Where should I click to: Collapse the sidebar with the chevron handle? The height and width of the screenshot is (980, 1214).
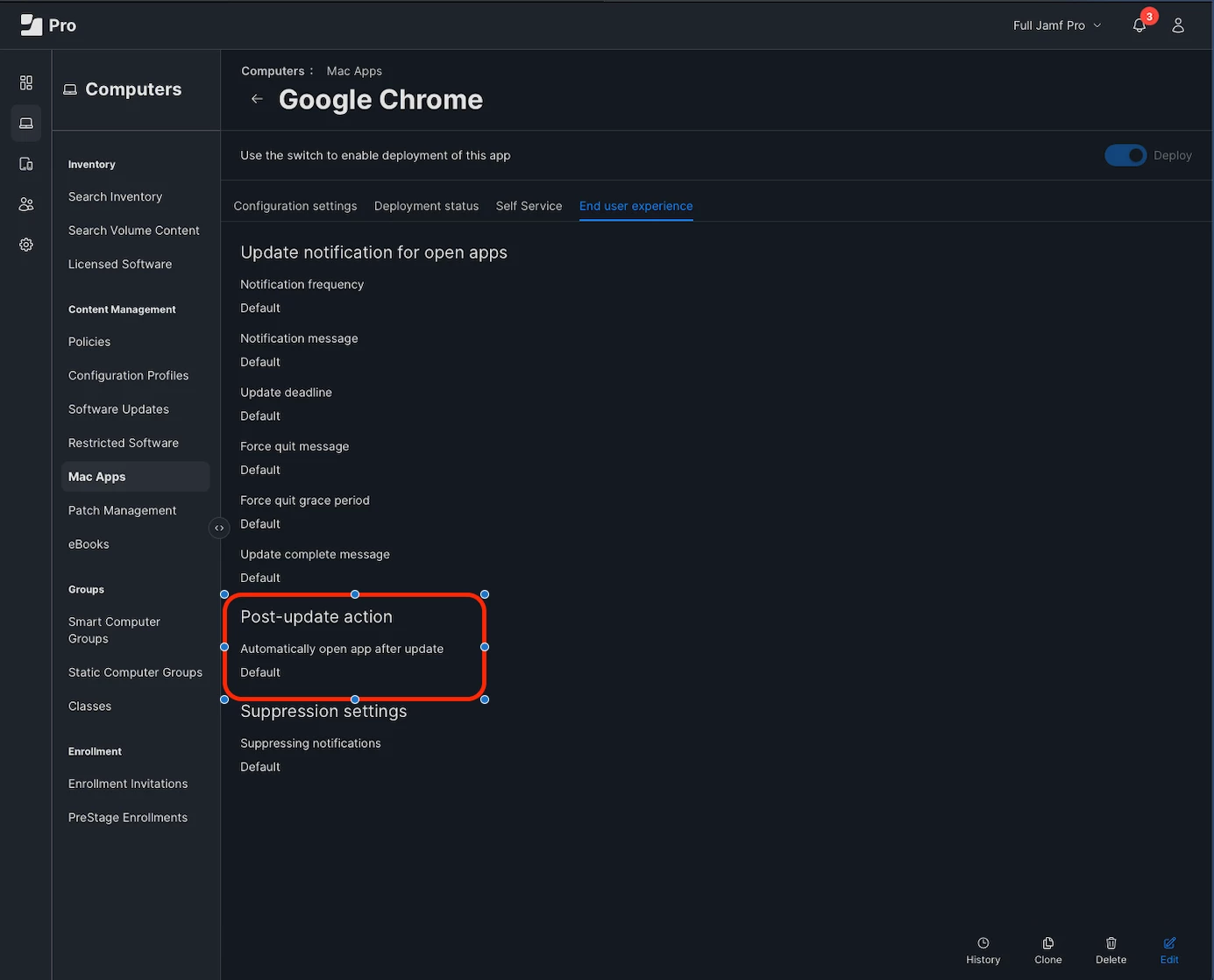[x=219, y=528]
